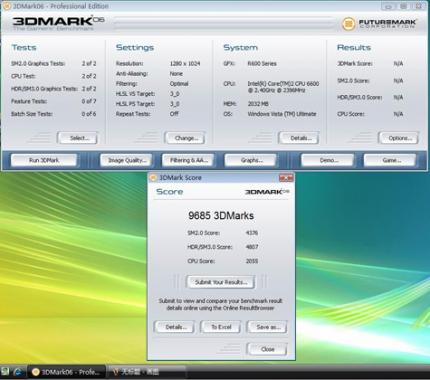
Task: Launch the Demo... button
Action: pyautogui.click(x=327, y=160)
